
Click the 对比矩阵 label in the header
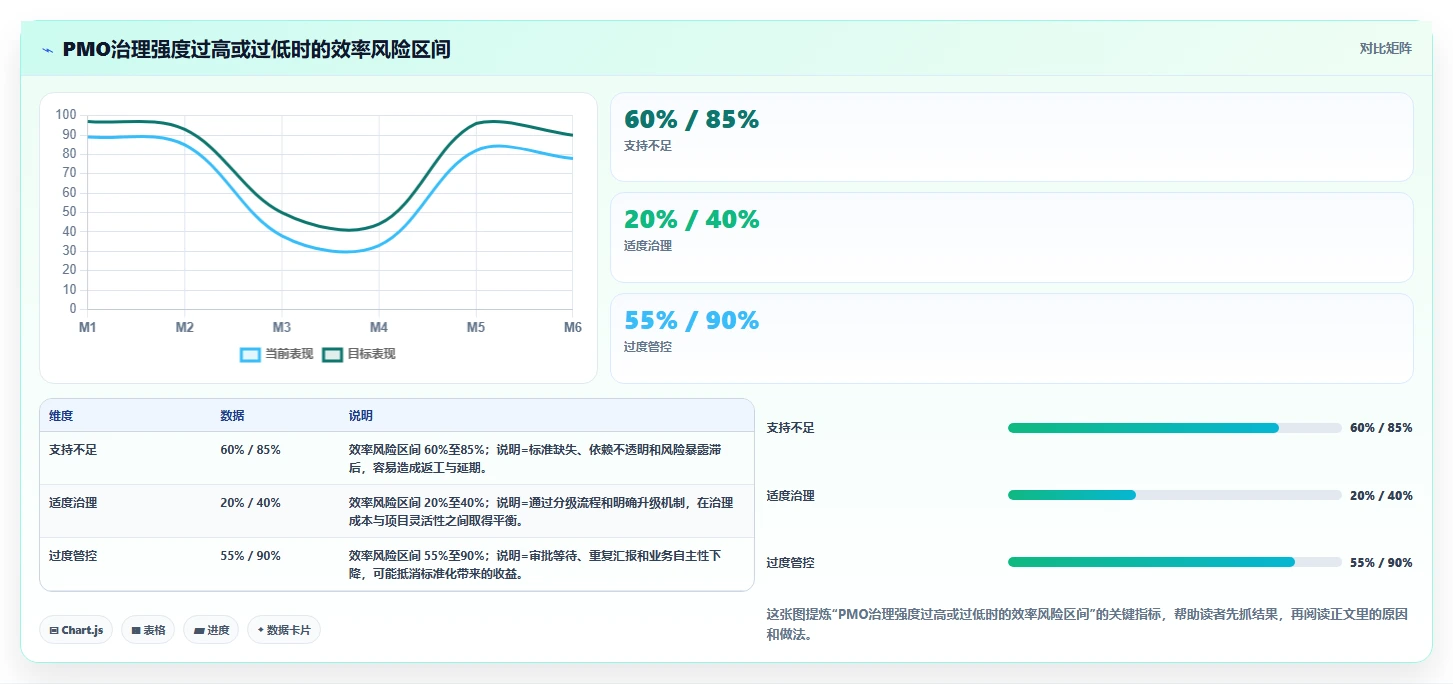[x=1385, y=49]
